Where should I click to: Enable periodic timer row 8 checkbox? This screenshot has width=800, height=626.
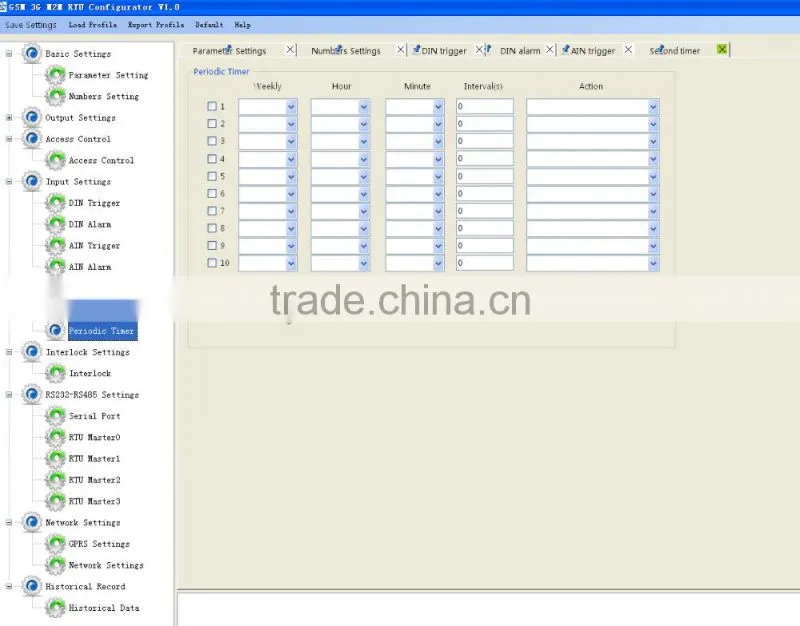pos(212,228)
